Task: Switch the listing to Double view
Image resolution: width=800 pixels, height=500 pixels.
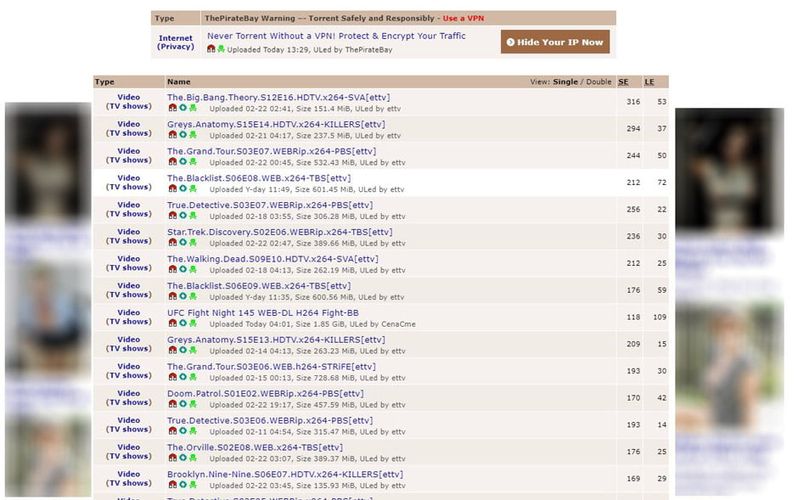Action: click(x=598, y=82)
